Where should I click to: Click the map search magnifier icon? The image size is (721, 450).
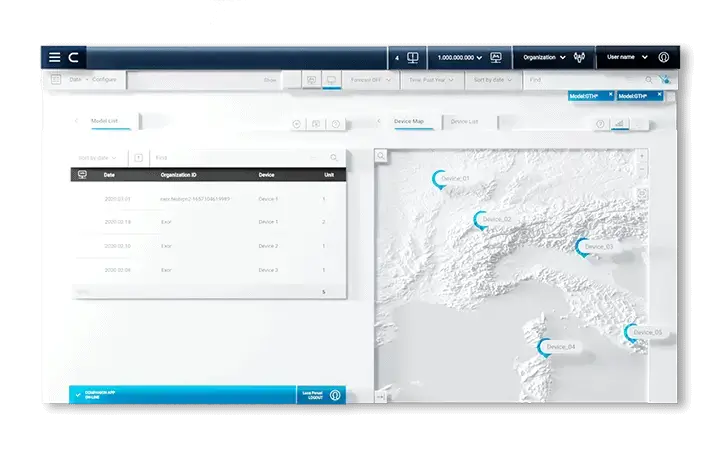tap(381, 156)
